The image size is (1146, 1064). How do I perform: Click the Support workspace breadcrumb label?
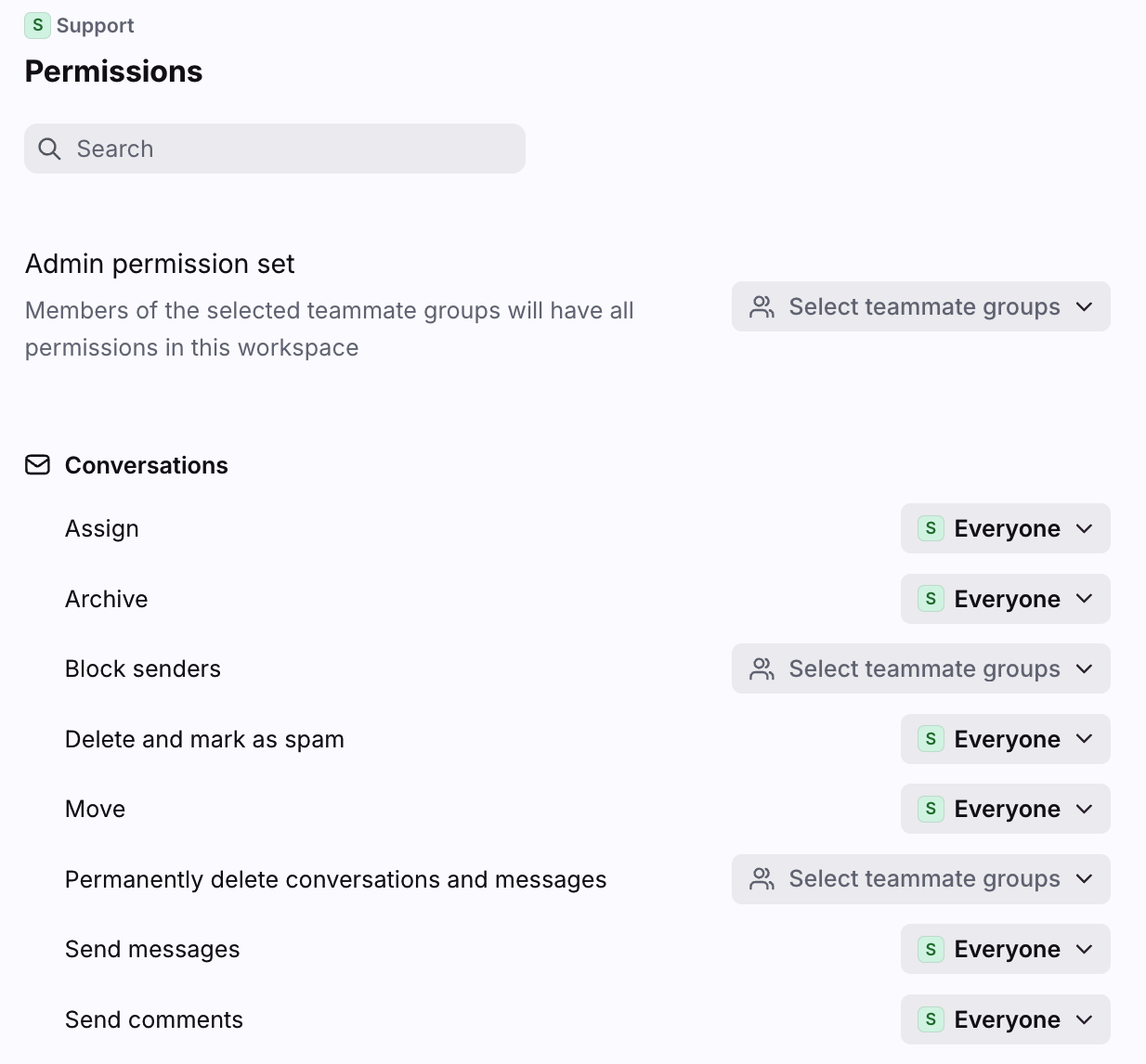coord(95,26)
